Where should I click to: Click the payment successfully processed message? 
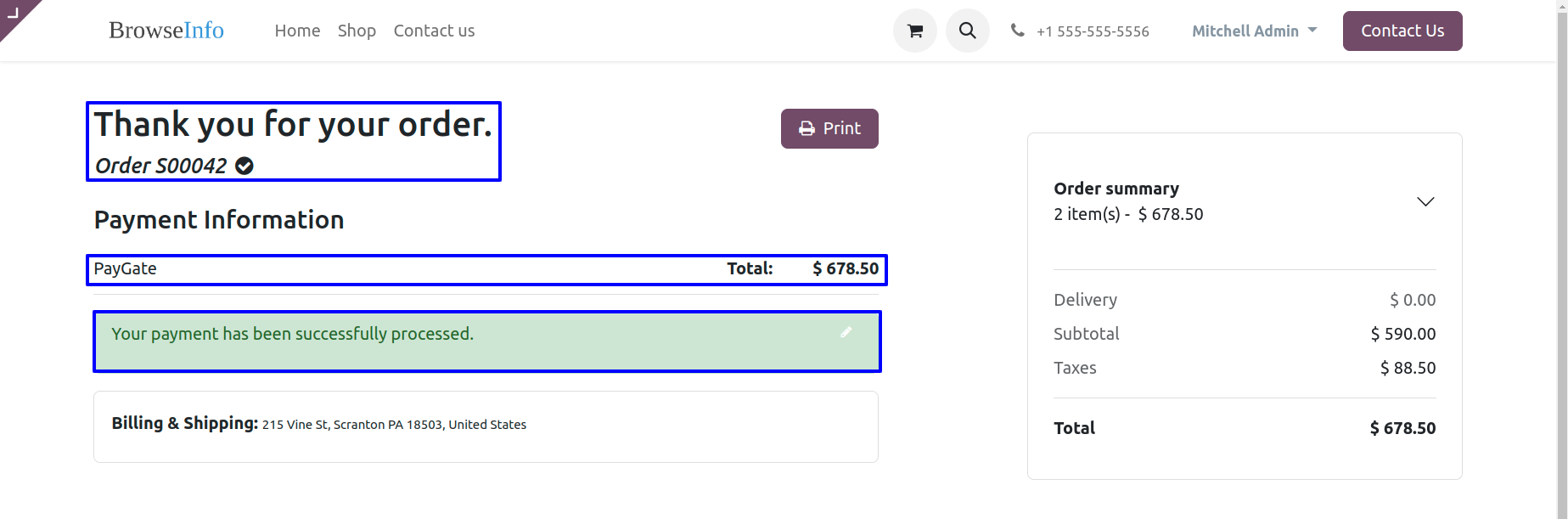click(x=293, y=334)
